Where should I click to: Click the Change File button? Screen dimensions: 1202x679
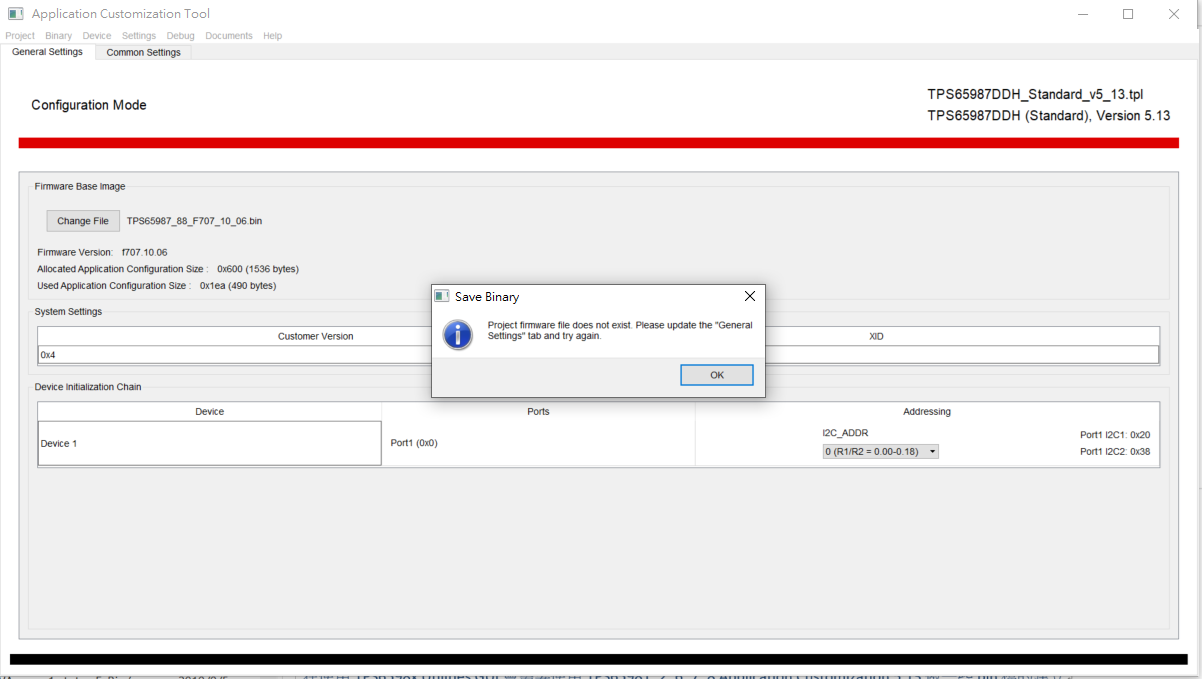point(83,221)
